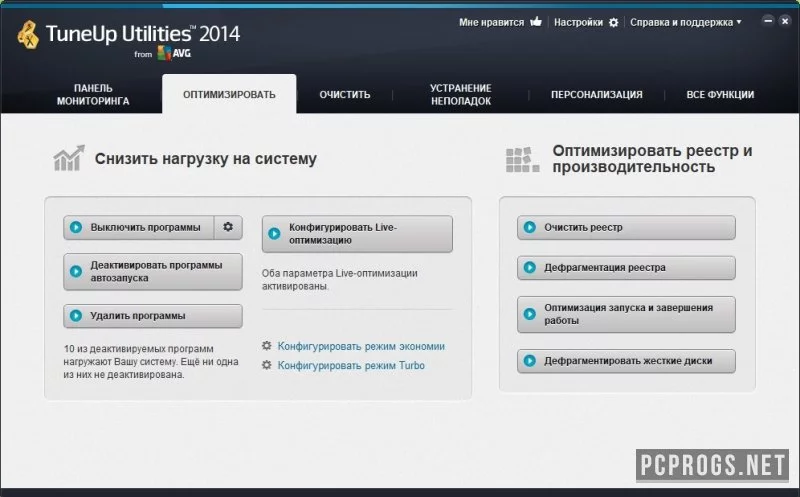The image size is (800, 497).
Task: Click the thumbs-up icon next to Мне нравится
Action: coord(536,21)
